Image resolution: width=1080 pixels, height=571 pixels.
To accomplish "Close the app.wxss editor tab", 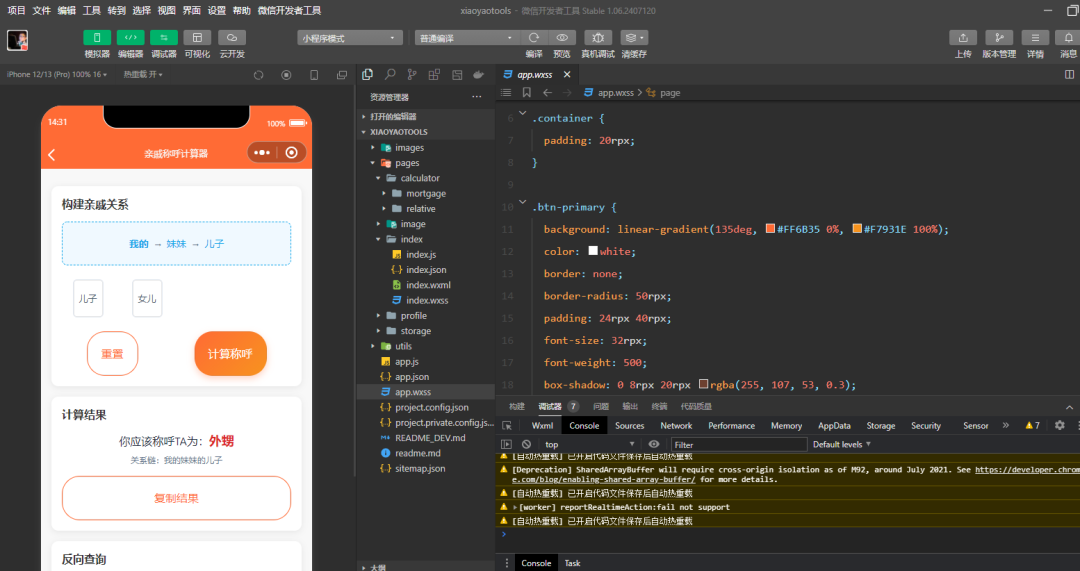I will pos(567,74).
